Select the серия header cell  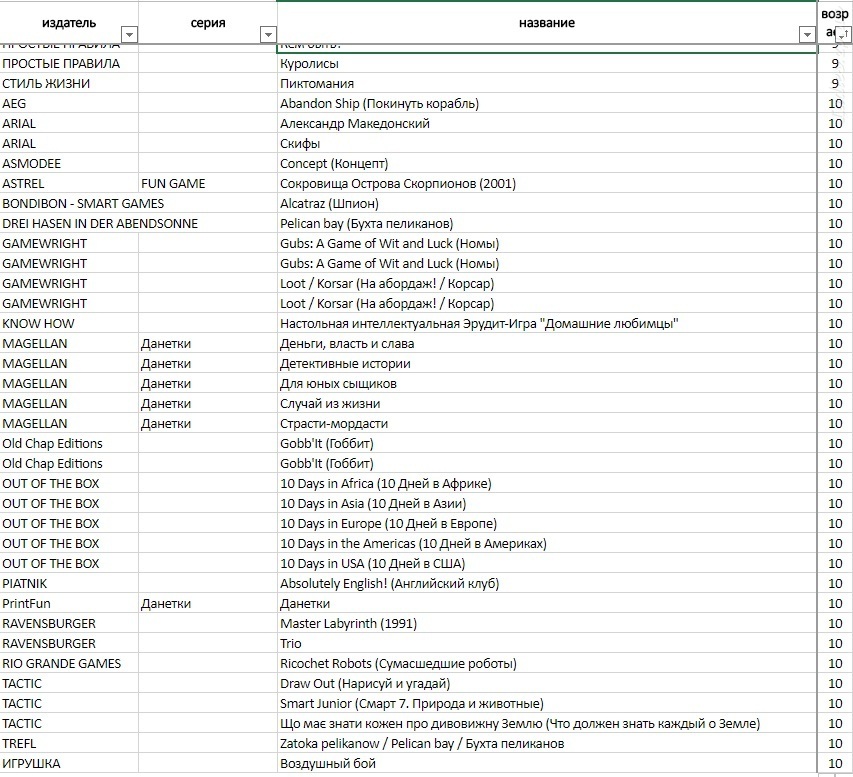click(208, 22)
